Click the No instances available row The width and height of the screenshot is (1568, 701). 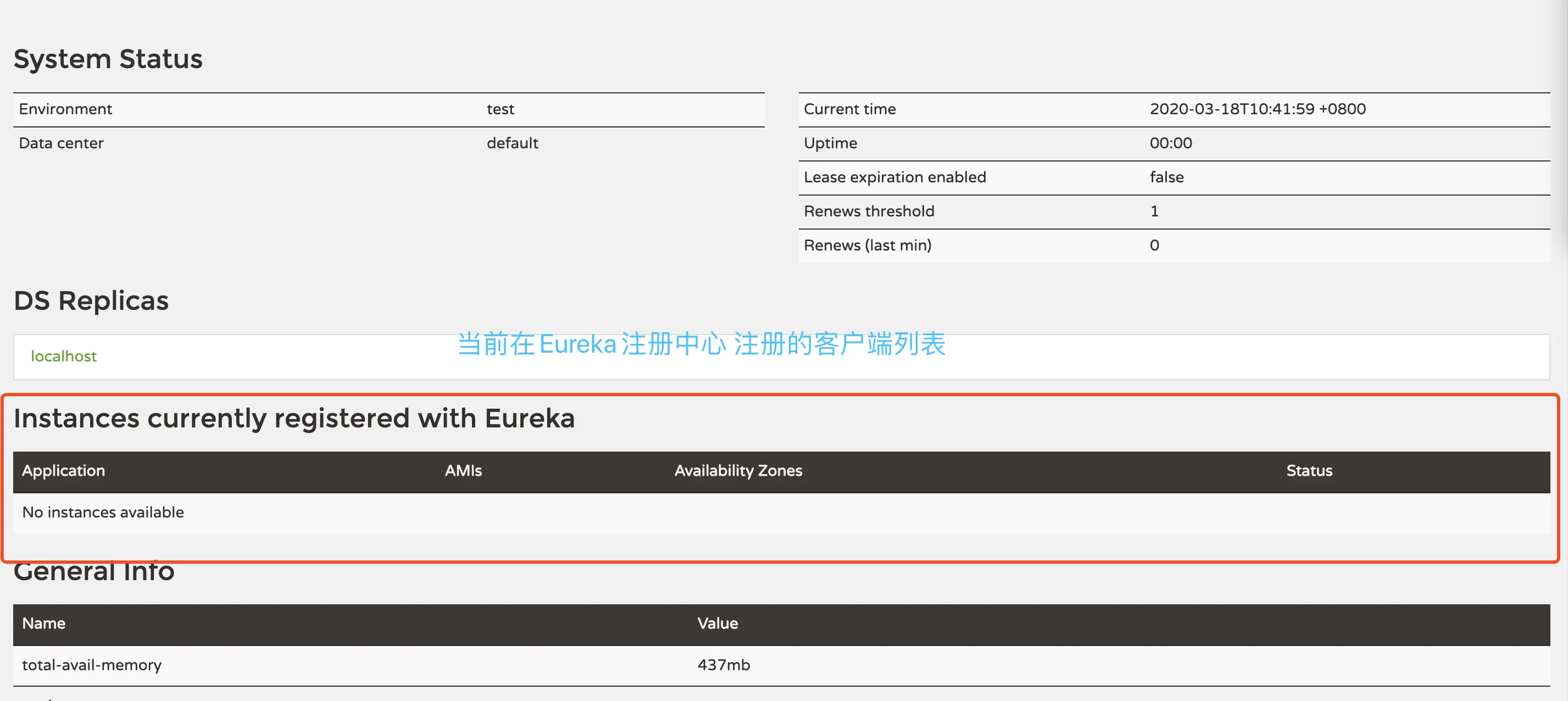[x=103, y=513]
